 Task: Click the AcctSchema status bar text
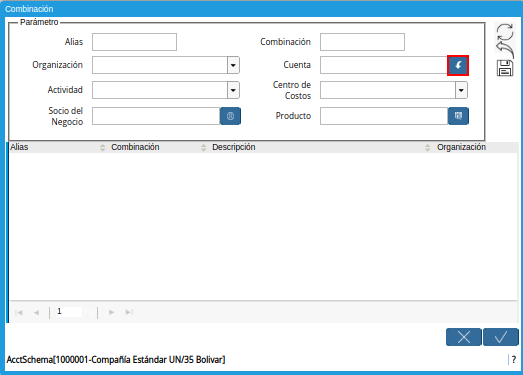(x=116, y=360)
